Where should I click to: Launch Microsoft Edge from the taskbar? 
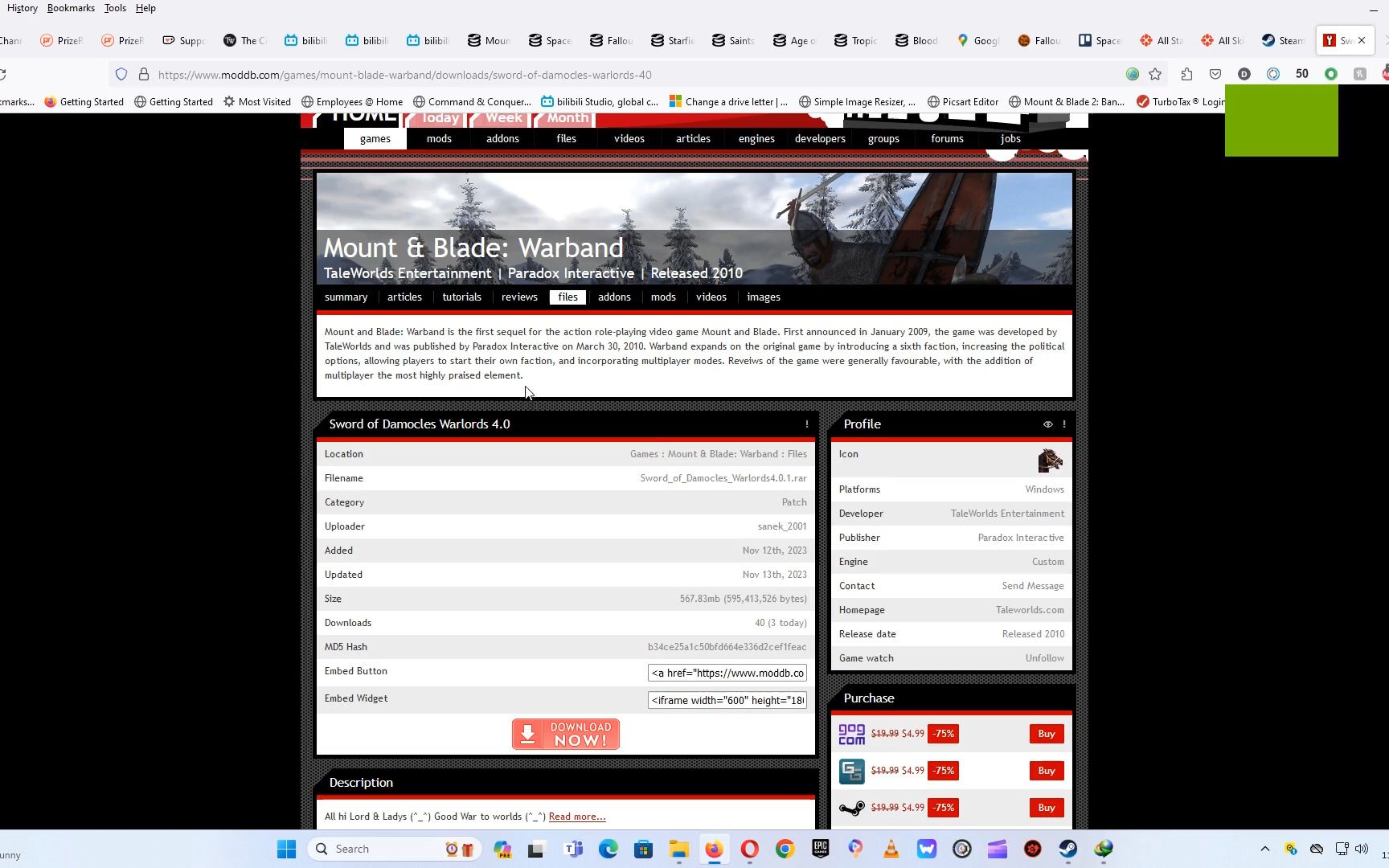tap(608, 850)
